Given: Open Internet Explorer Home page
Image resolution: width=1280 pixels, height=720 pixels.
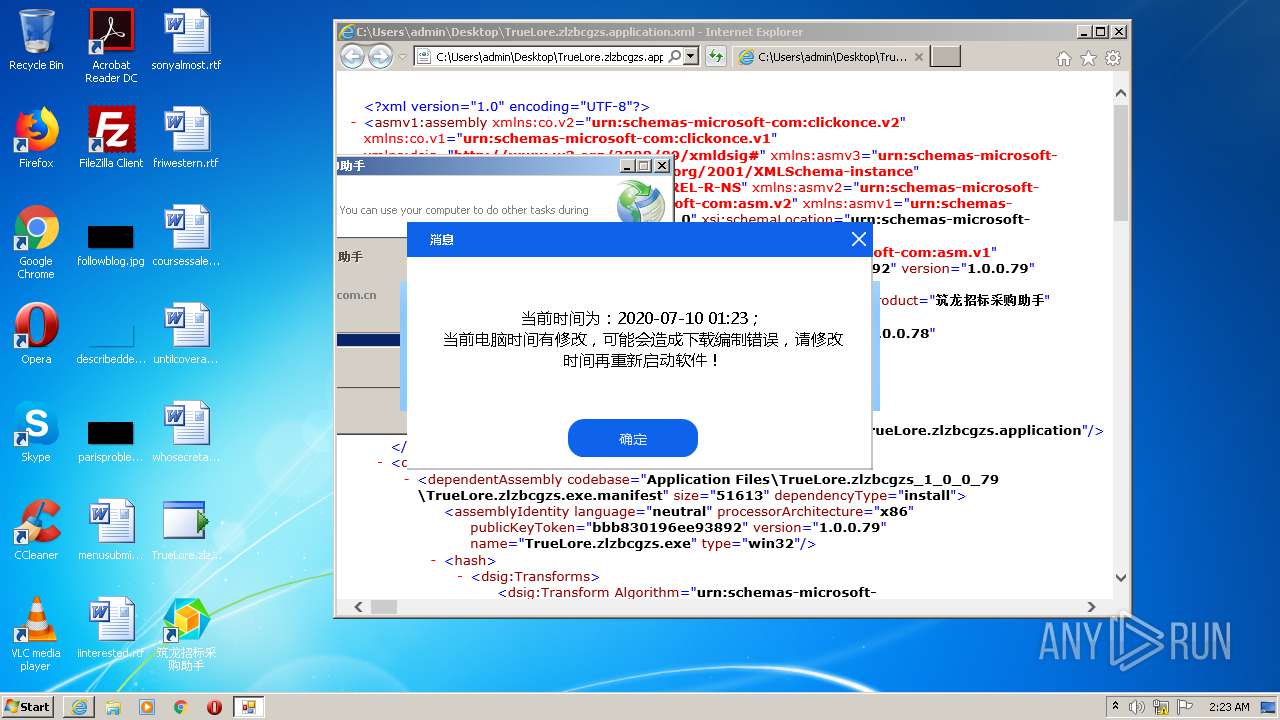Looking at the screenshot, I should (x=1064, y=58).
